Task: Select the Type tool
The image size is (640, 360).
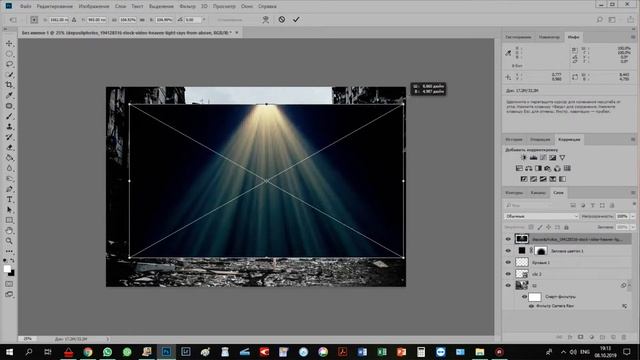Action: 9,199
